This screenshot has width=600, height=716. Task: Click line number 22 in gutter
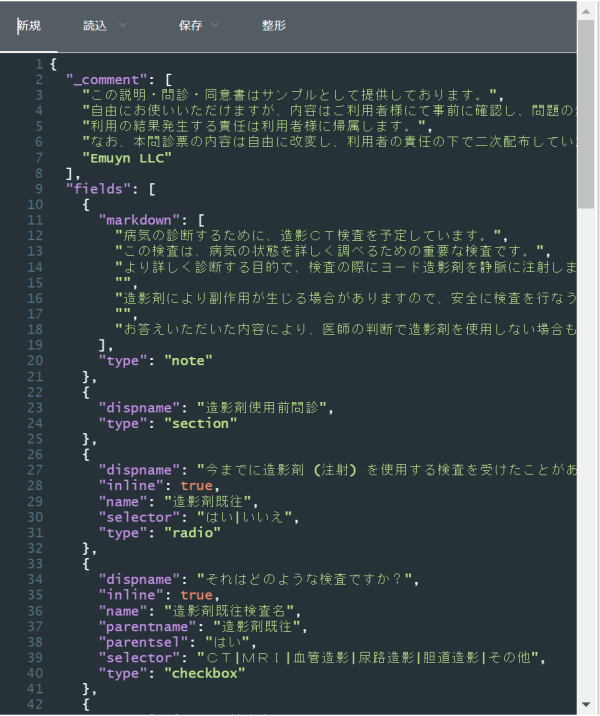coord(35,392)
